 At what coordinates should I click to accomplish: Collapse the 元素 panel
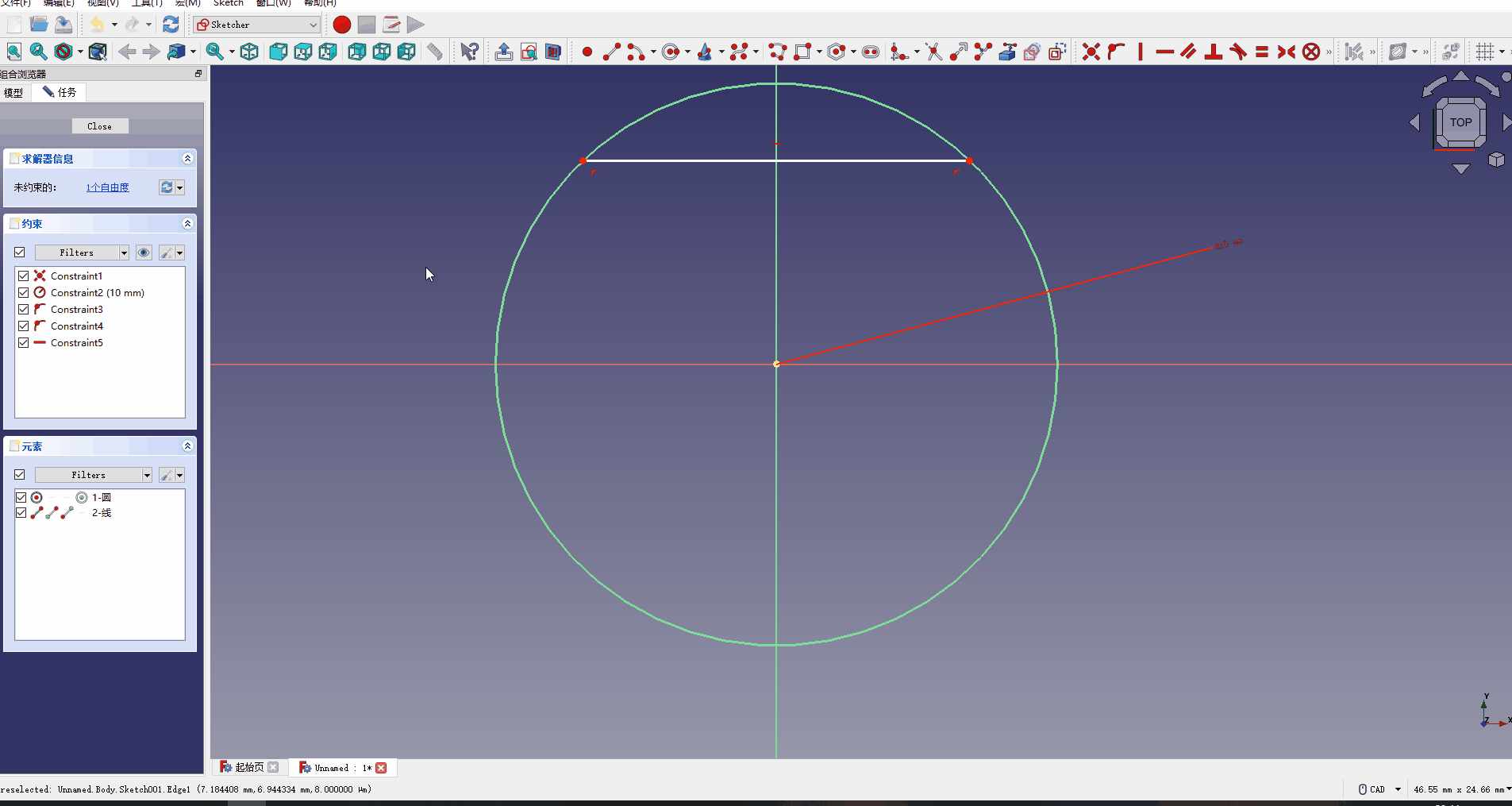[x=187, y=446]
